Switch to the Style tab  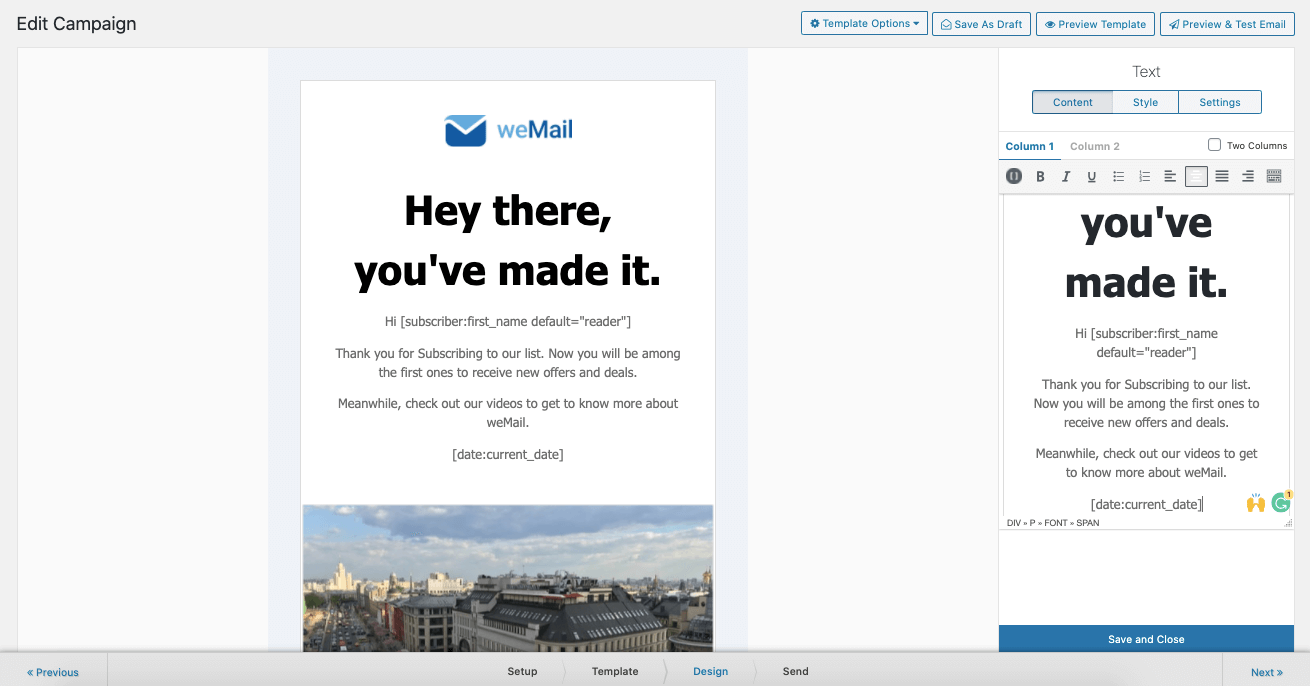[1145, 101]
